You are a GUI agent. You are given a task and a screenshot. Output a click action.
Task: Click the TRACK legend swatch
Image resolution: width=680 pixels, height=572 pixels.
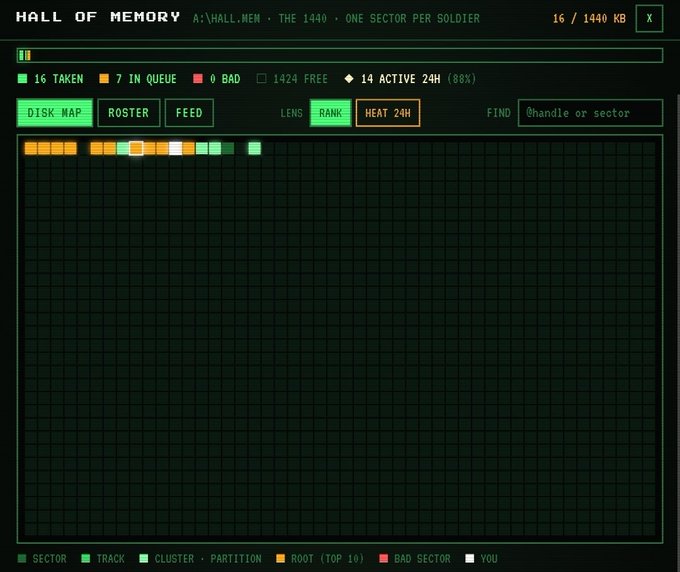click(86, 559)
